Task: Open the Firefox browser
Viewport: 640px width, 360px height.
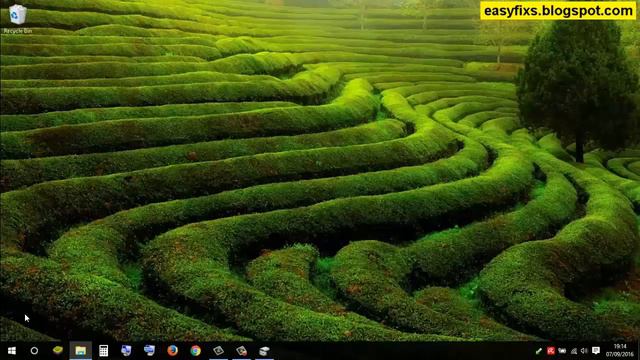Action: click(x=172, y=351)
